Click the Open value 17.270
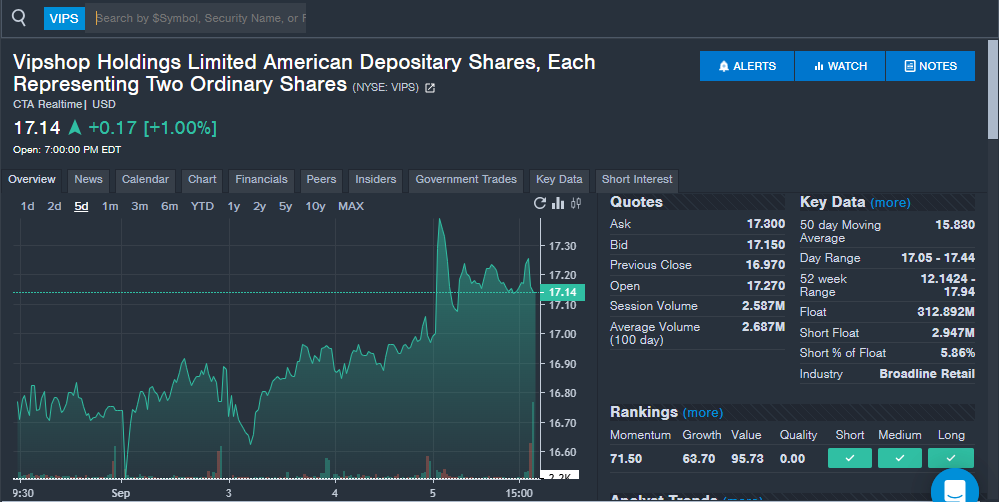Screen dimensions: 999x502 766,286
